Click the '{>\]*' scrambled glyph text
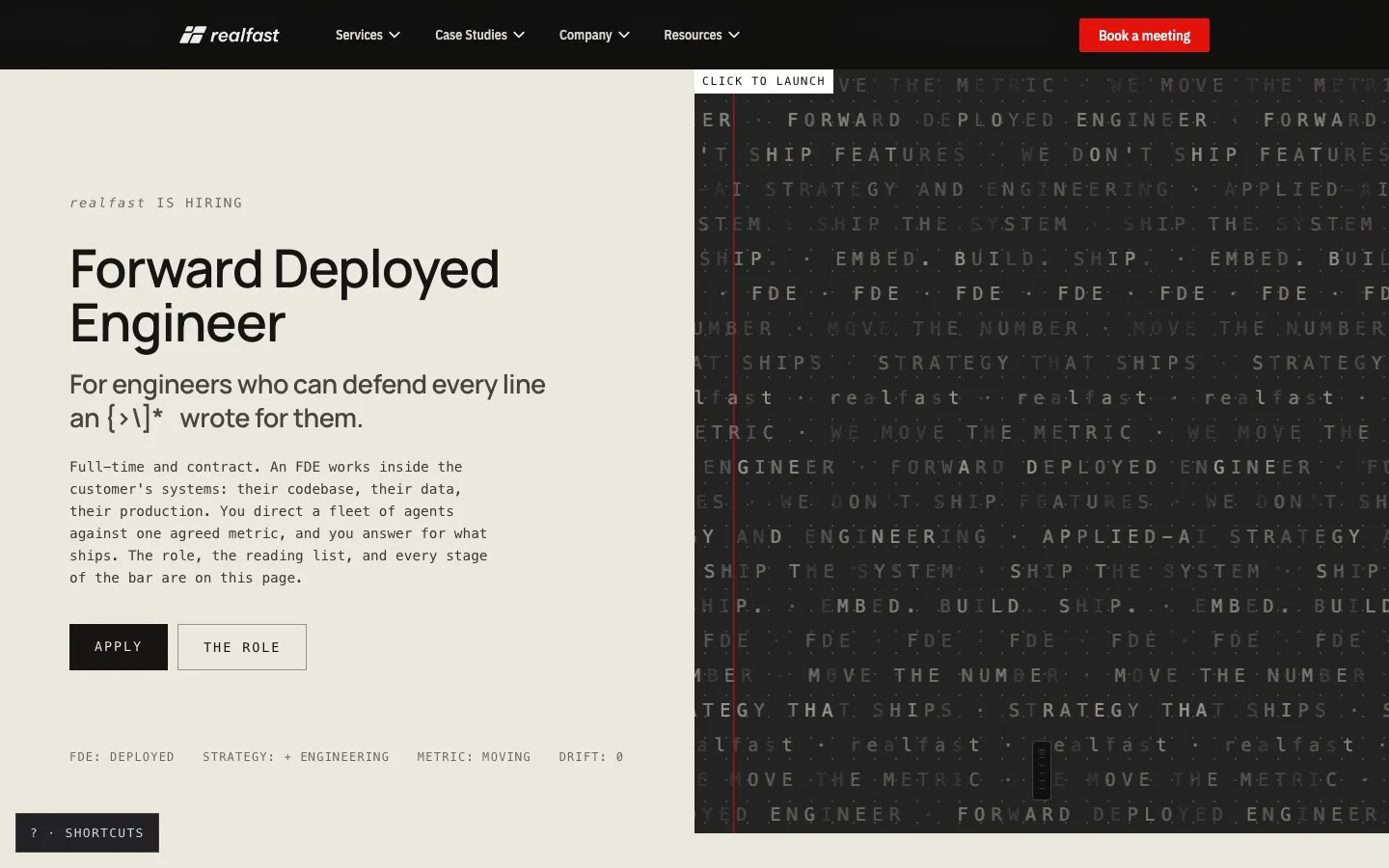Viewport: 1389px width, 868px height. click(135, 419)
